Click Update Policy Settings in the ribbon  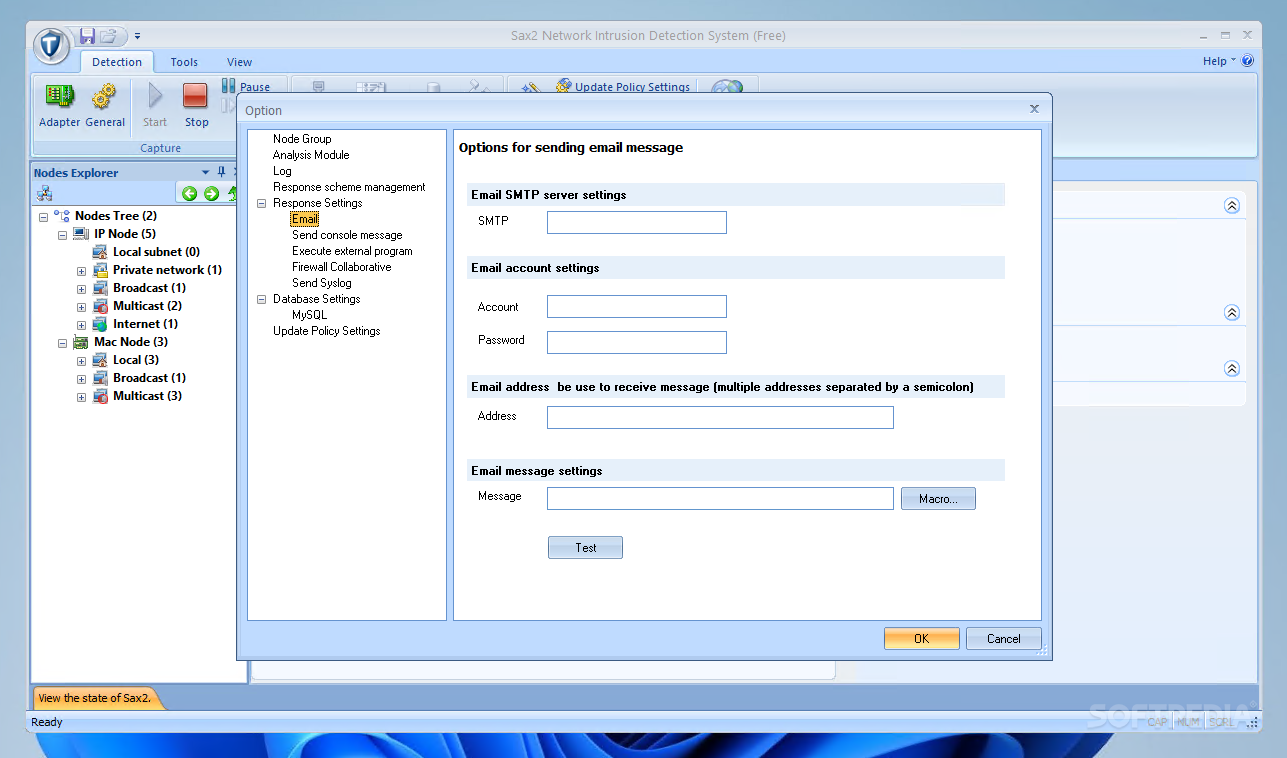[623, 87]
